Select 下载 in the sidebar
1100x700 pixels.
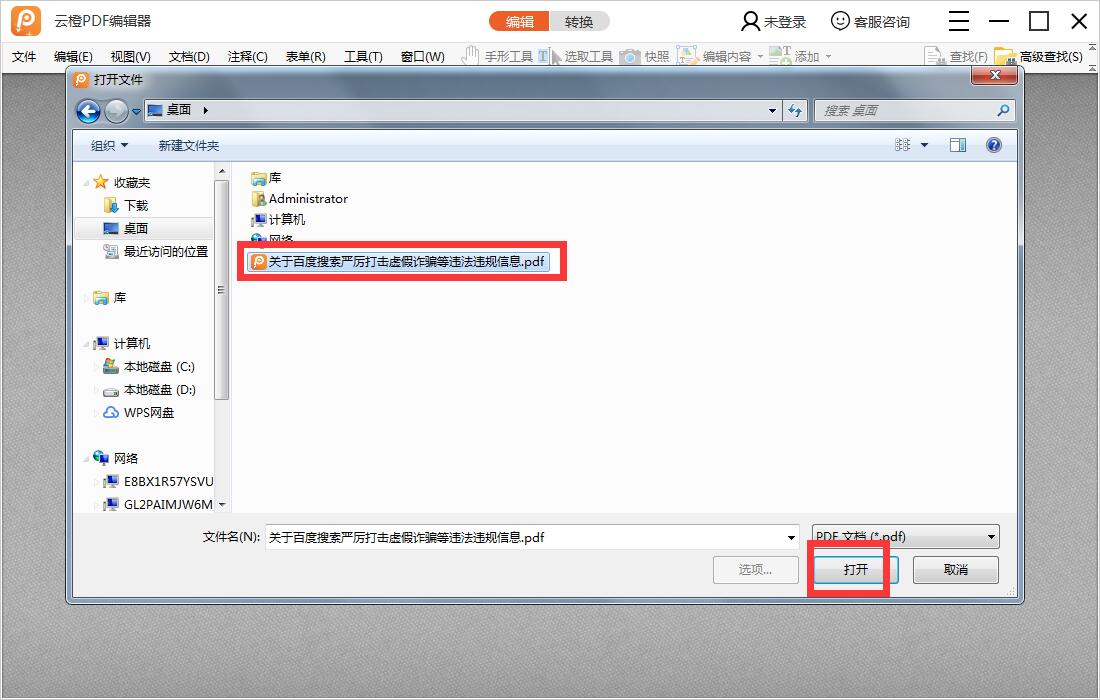click(x=126, y=206)
